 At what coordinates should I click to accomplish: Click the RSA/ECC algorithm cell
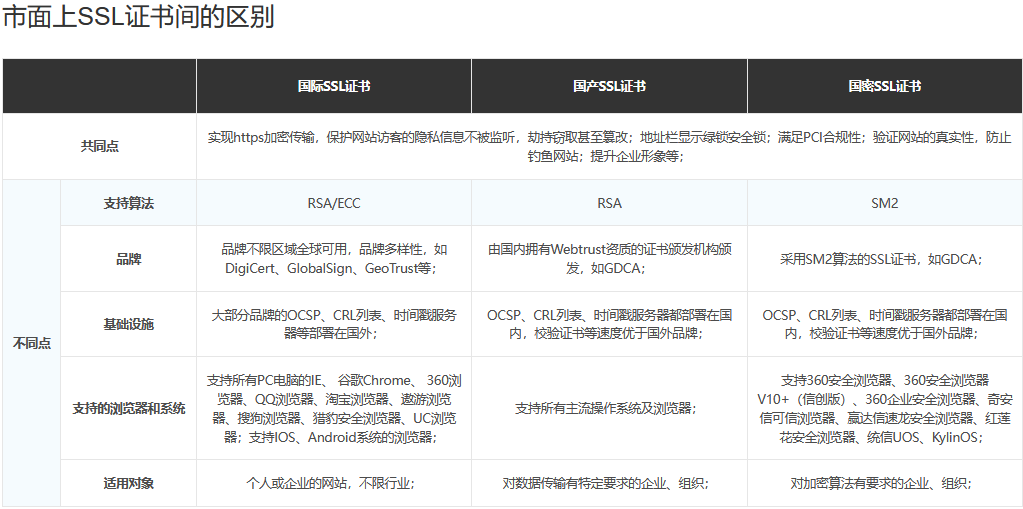[334, 203]
